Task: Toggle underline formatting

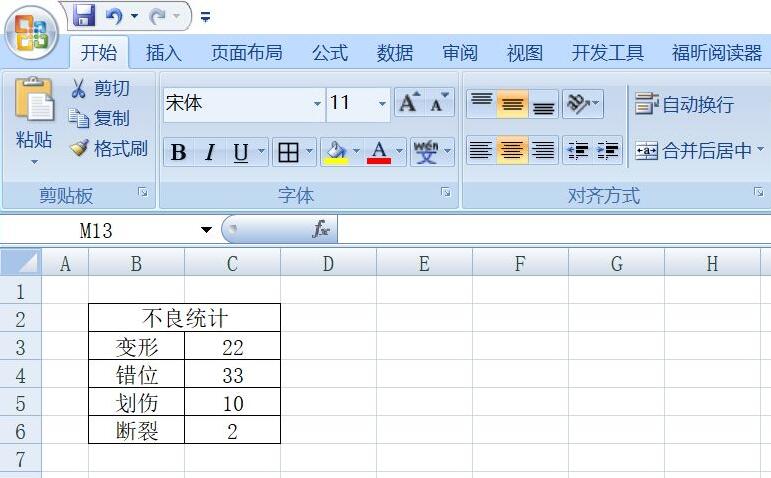Action: coord(240,152)
